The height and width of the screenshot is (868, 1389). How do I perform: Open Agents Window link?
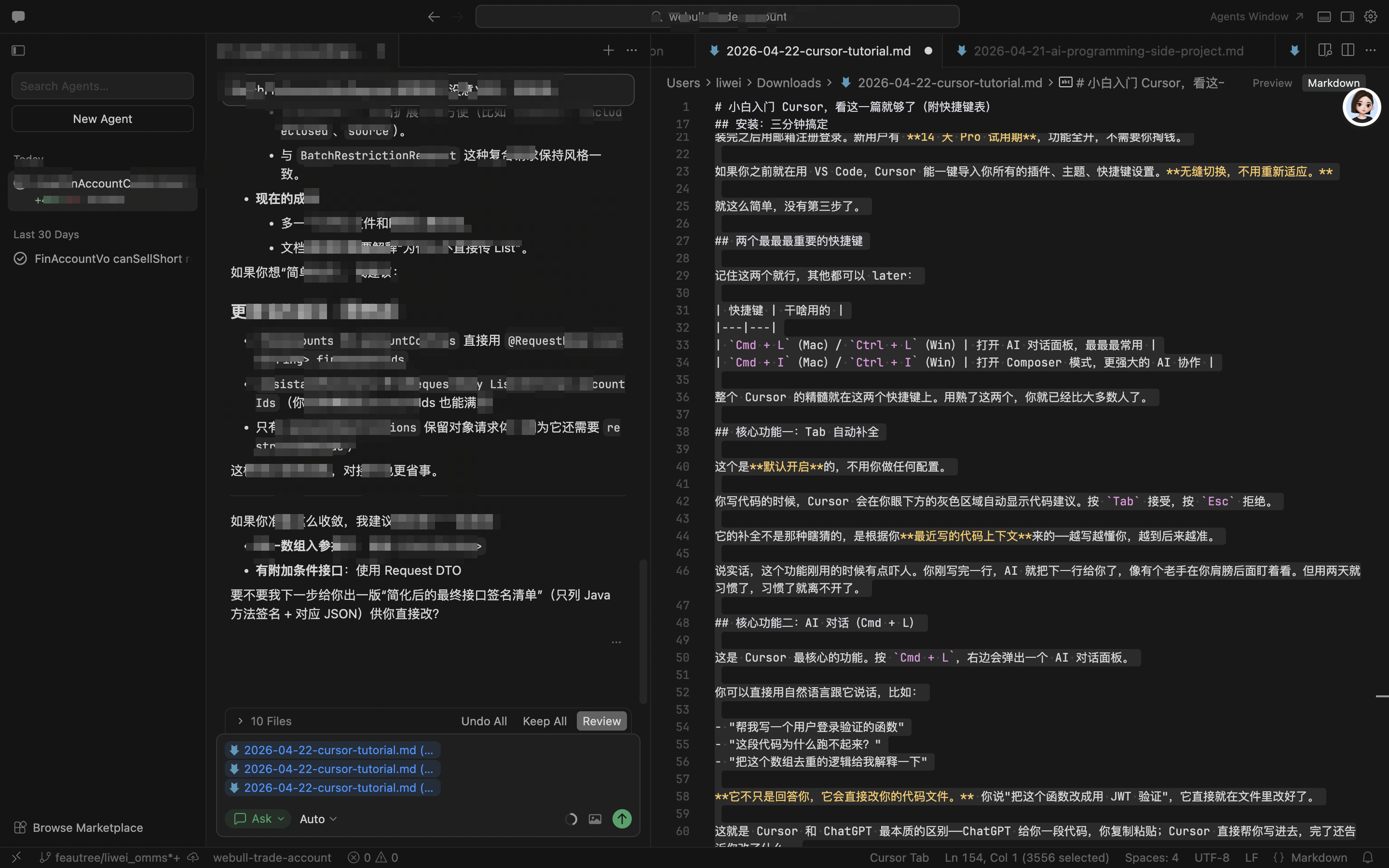(1256, 17)
